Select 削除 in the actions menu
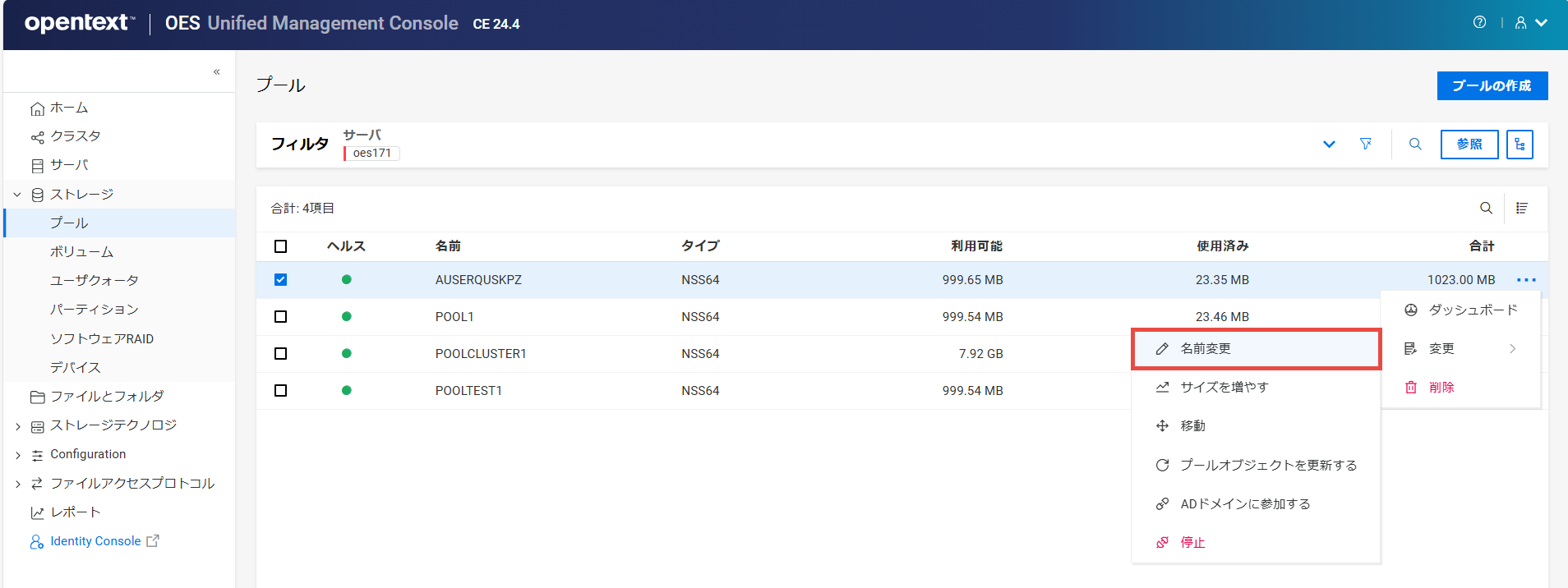 click(1441, 388)
